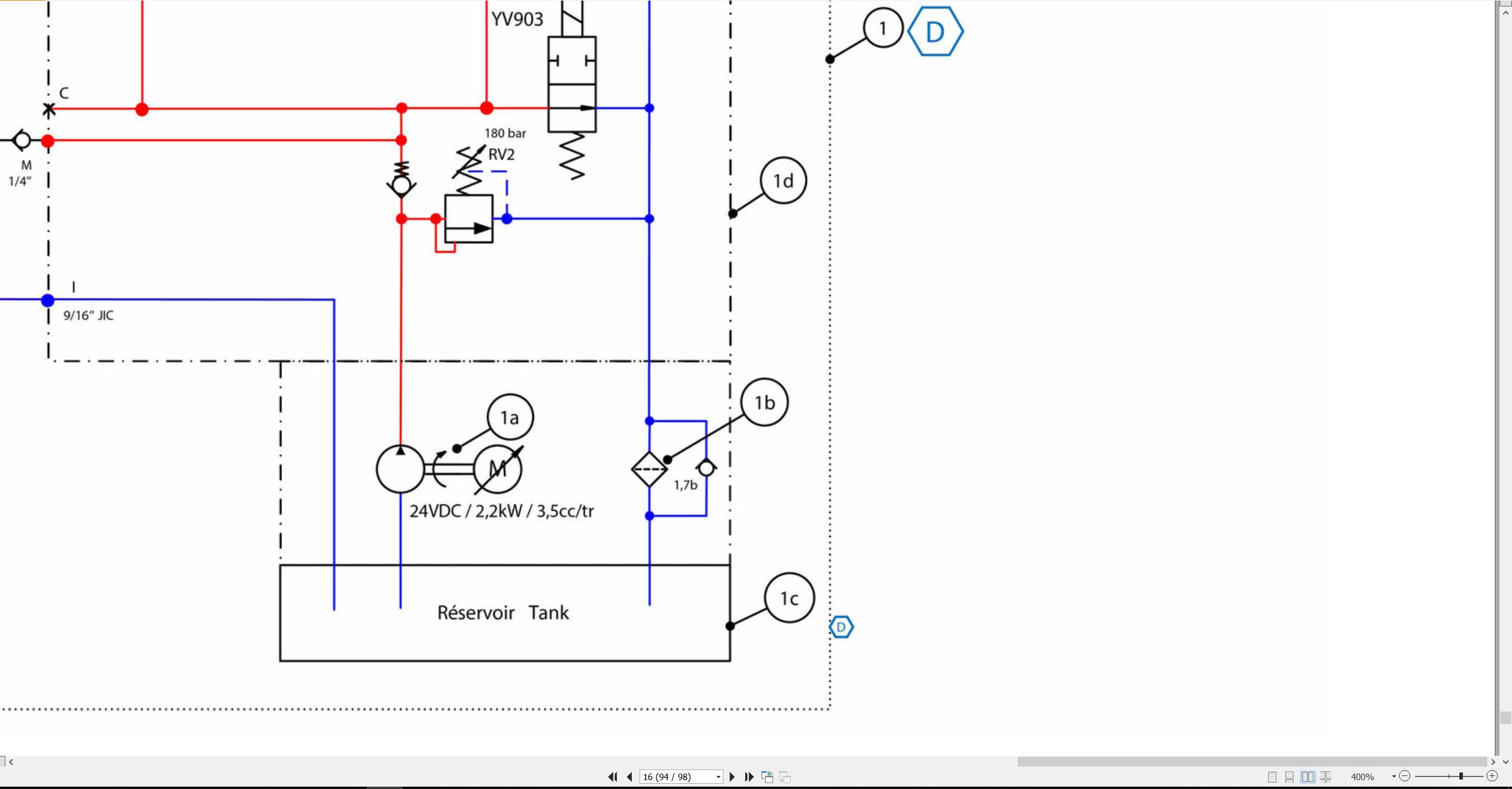Click the small blue D hexagon marker
The image size is (1512, 789).
(841, 627)
